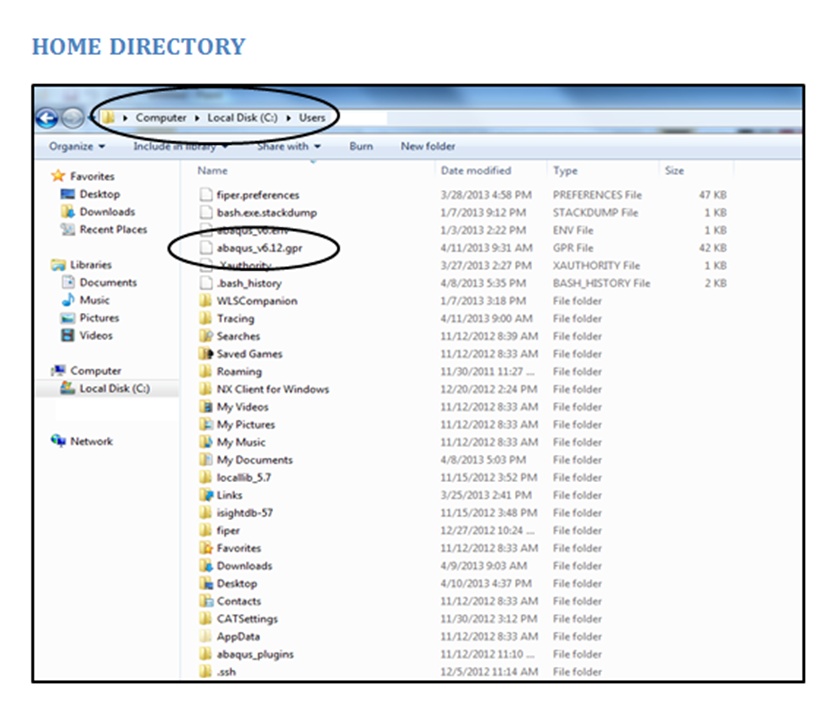Select .bash_history file icon
Viewport: 838px width, 702px height.
click(x=206, y=283)
